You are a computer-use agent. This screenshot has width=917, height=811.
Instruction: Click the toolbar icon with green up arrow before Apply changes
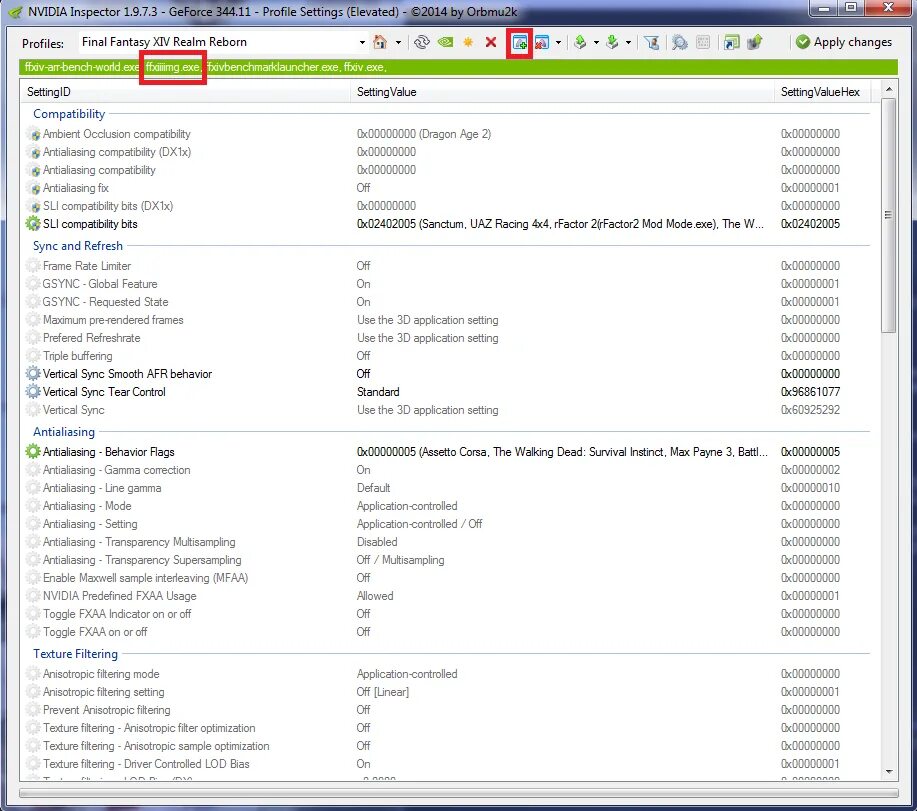[755, 42]
